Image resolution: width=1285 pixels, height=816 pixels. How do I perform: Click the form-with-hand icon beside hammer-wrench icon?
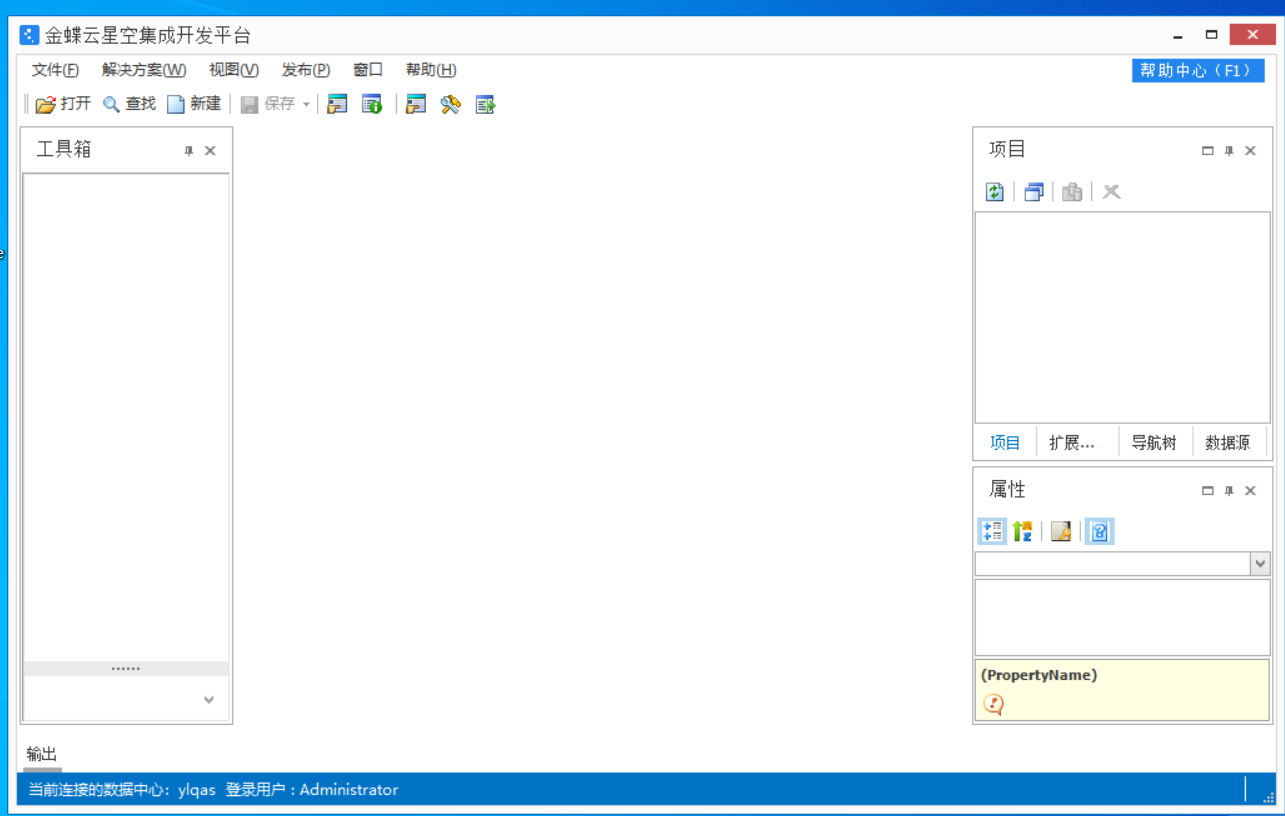416,104
